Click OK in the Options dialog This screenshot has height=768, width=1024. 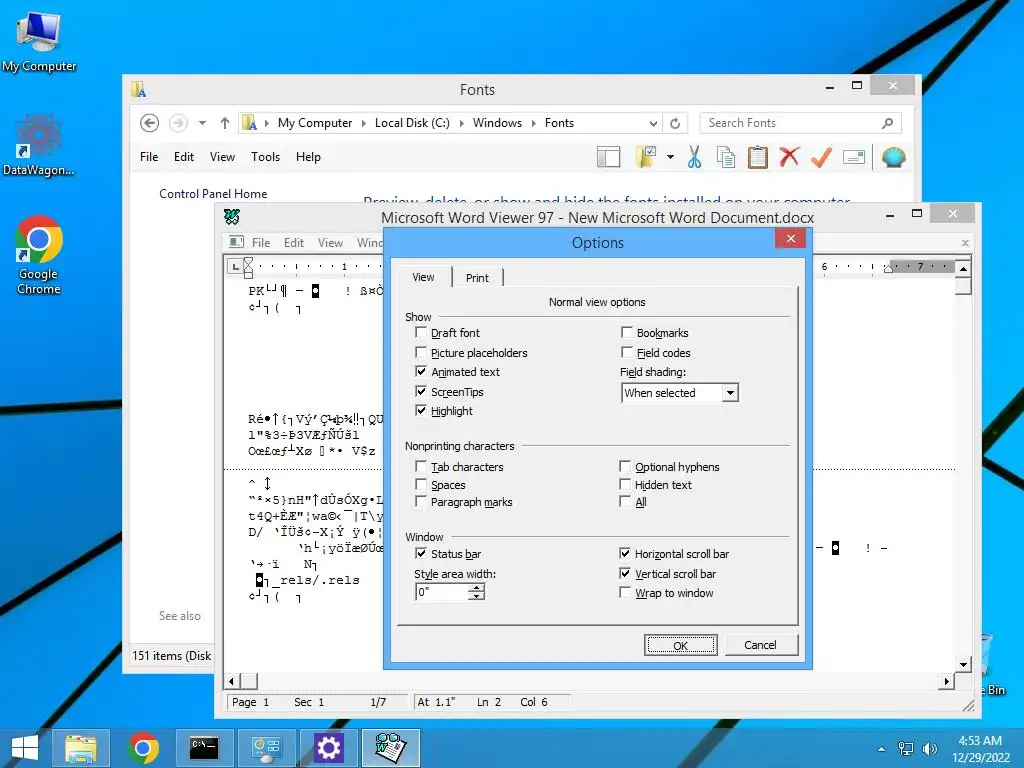(x=680, y=645)
